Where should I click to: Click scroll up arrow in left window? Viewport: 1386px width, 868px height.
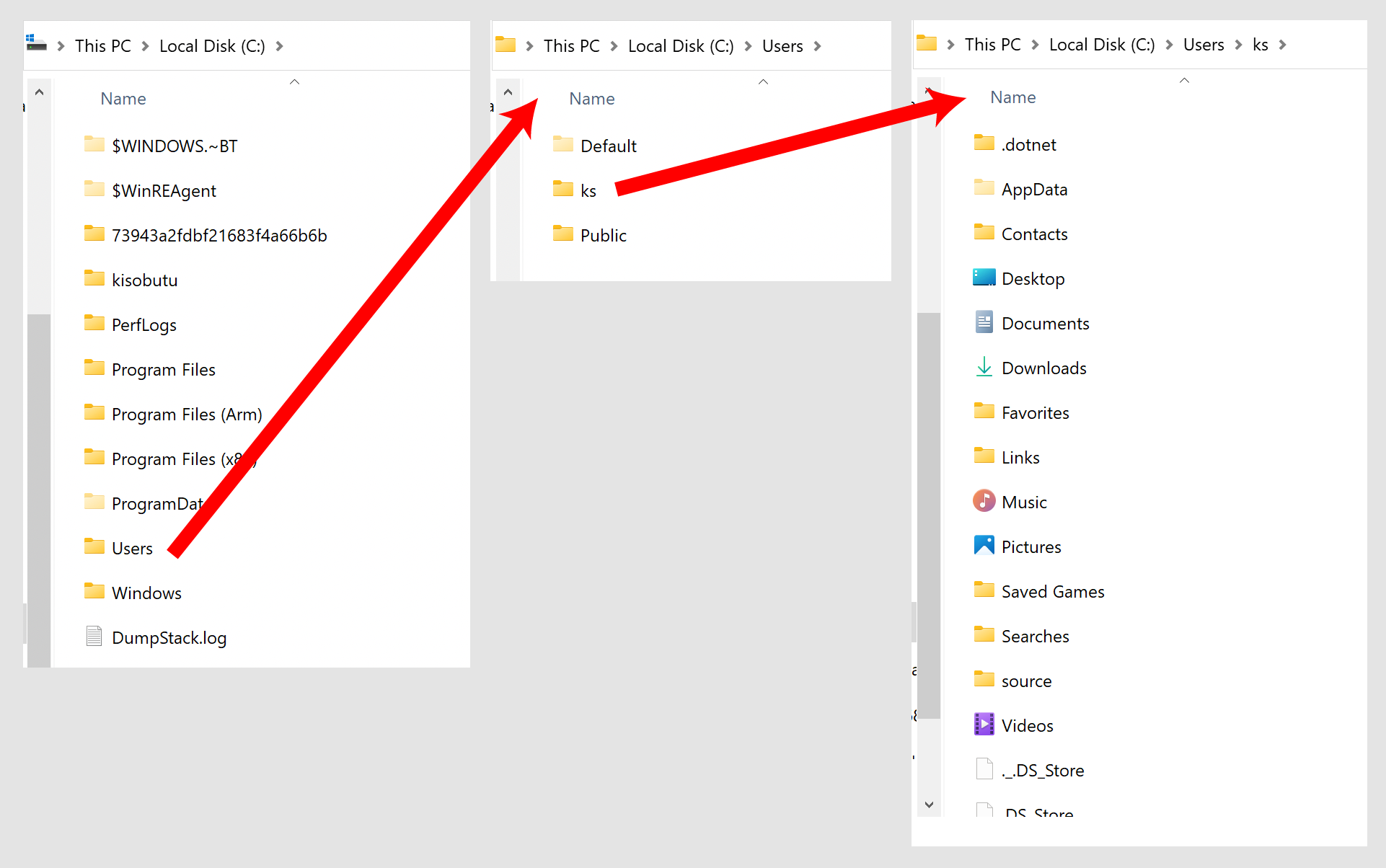pyautogui.click(x=40, y=92)
